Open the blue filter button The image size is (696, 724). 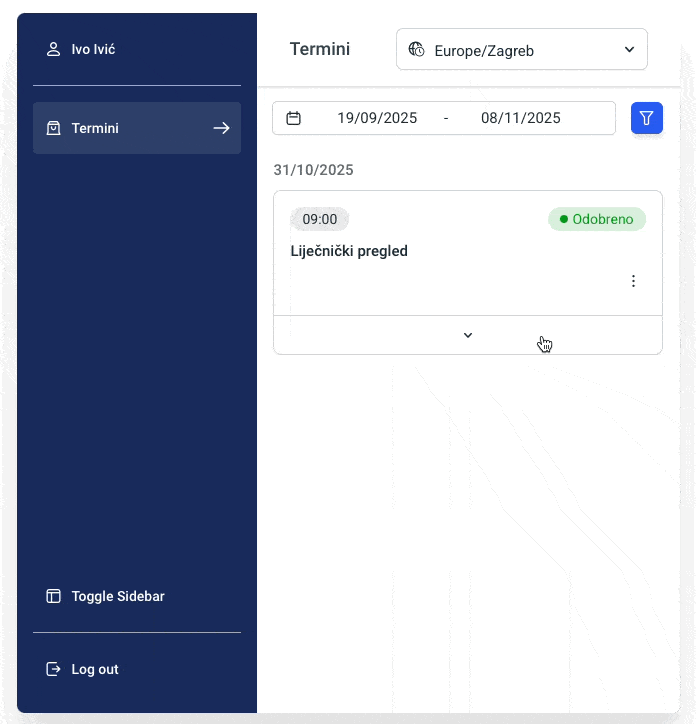647,118
